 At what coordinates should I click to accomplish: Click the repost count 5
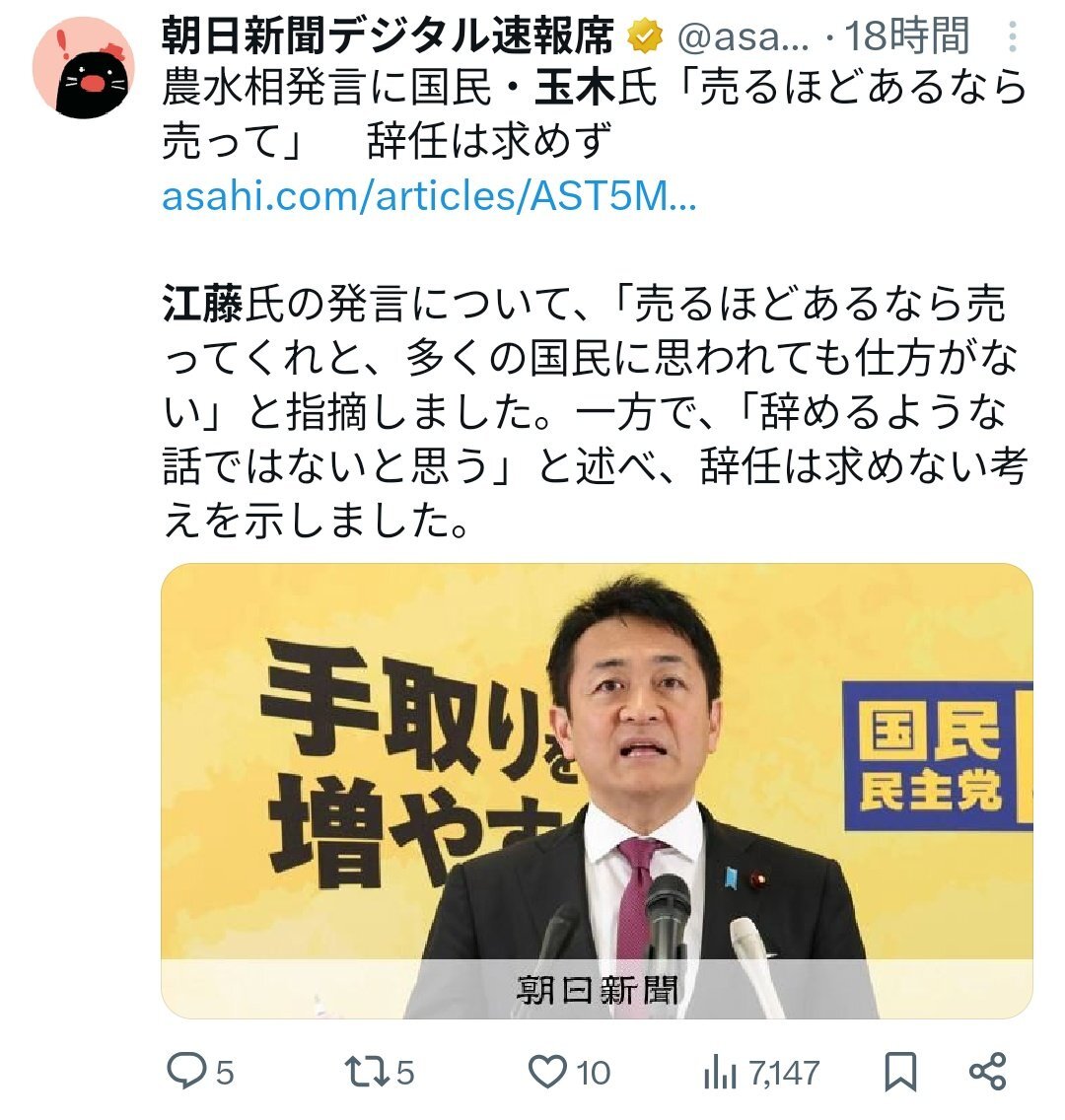(405, 1073)
